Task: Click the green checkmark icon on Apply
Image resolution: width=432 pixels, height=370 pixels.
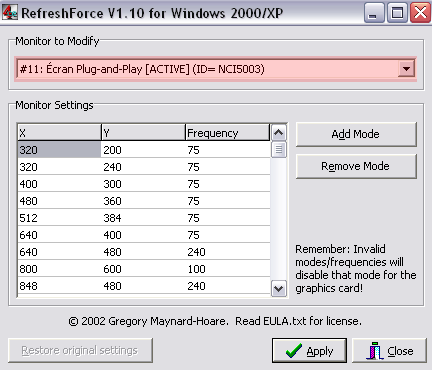Action: pyautogui.click(x=294, y=351)
